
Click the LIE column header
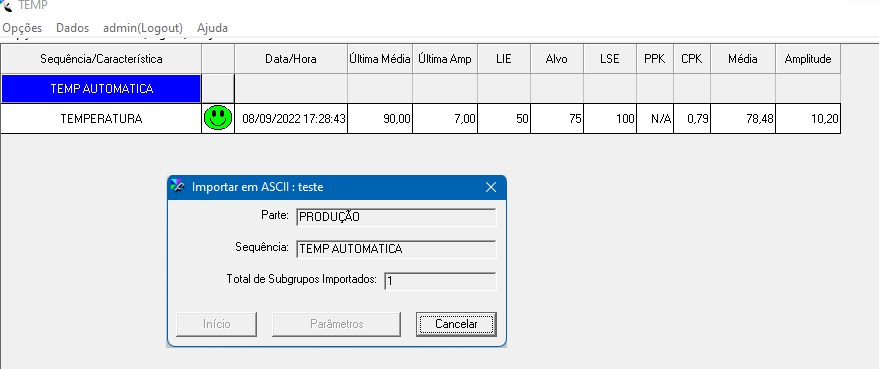point(504,59)
